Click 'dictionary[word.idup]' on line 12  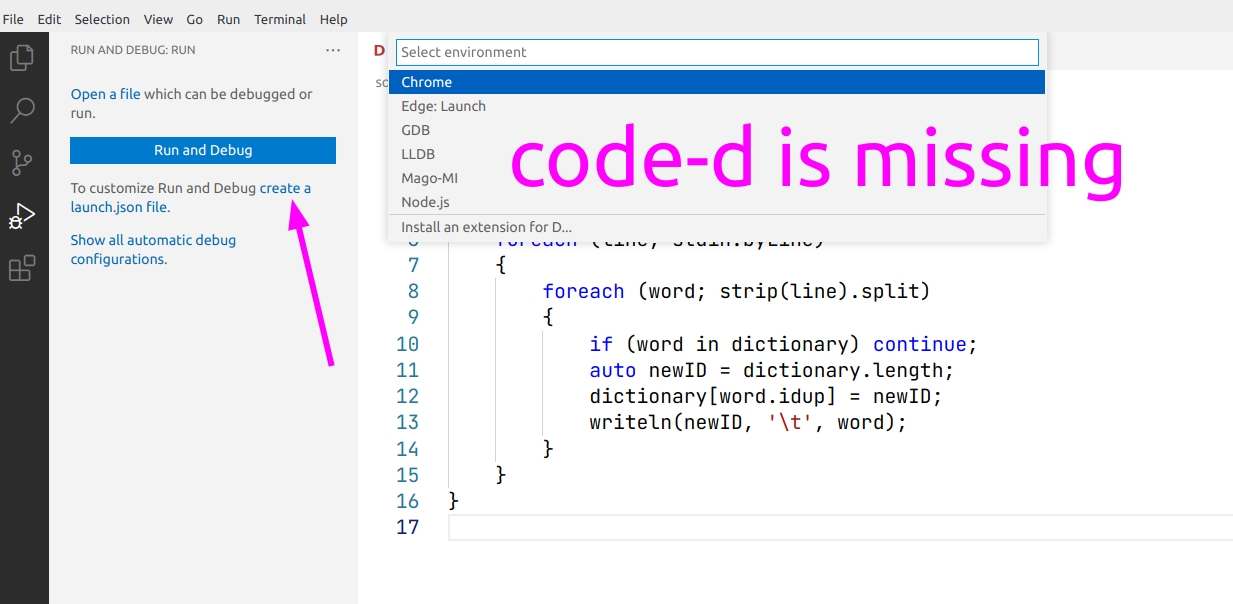[x=713, y=396]
